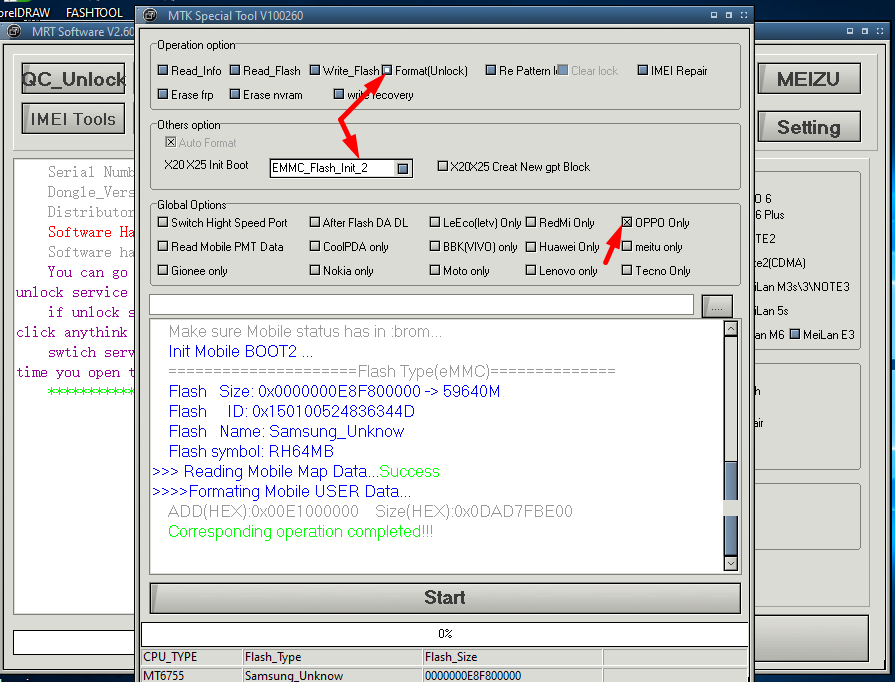Viewport: 895px width, 682px height.
Task: Select the MT6755 cell
Action: (192, 675)
